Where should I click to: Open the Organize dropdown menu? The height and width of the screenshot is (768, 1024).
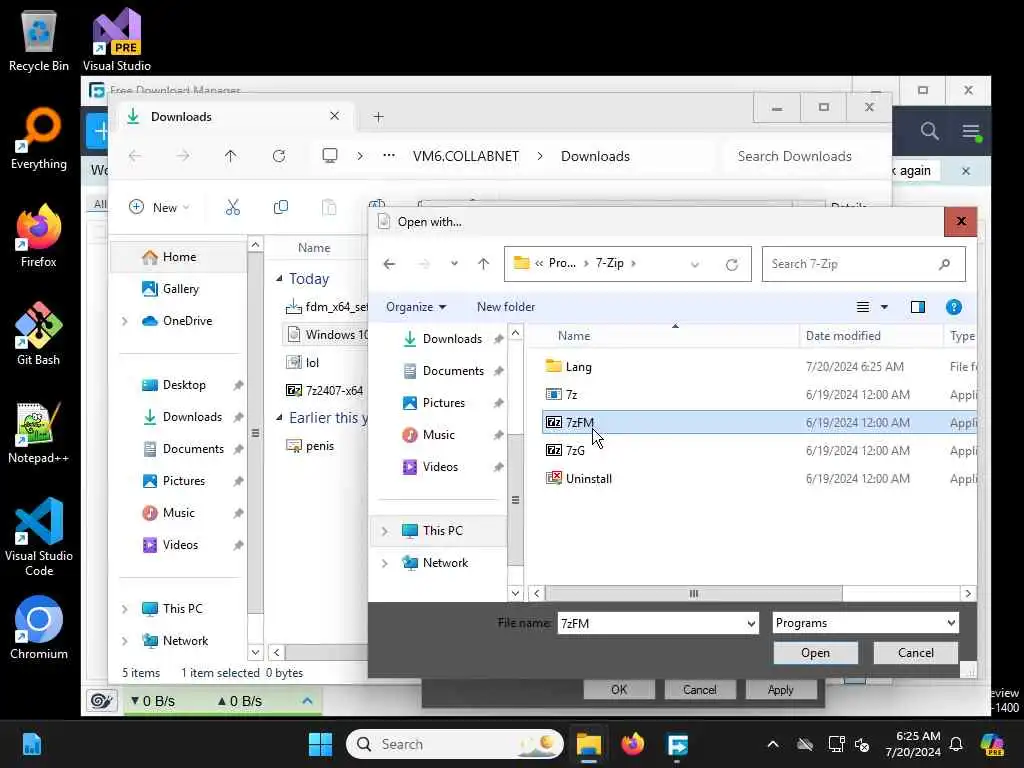[416, 307]
